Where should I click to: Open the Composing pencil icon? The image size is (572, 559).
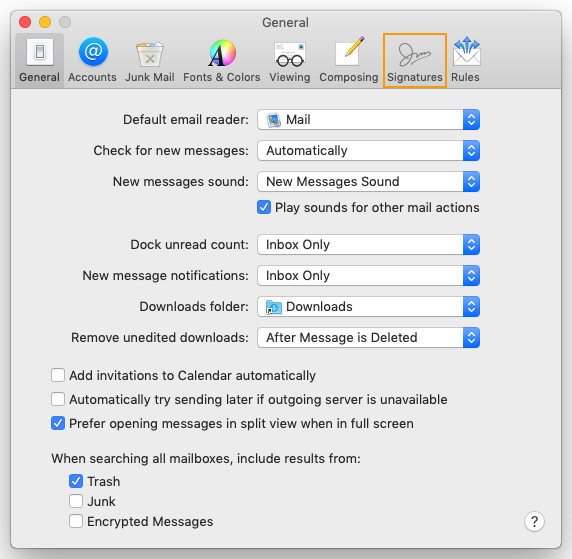(349, 51)
